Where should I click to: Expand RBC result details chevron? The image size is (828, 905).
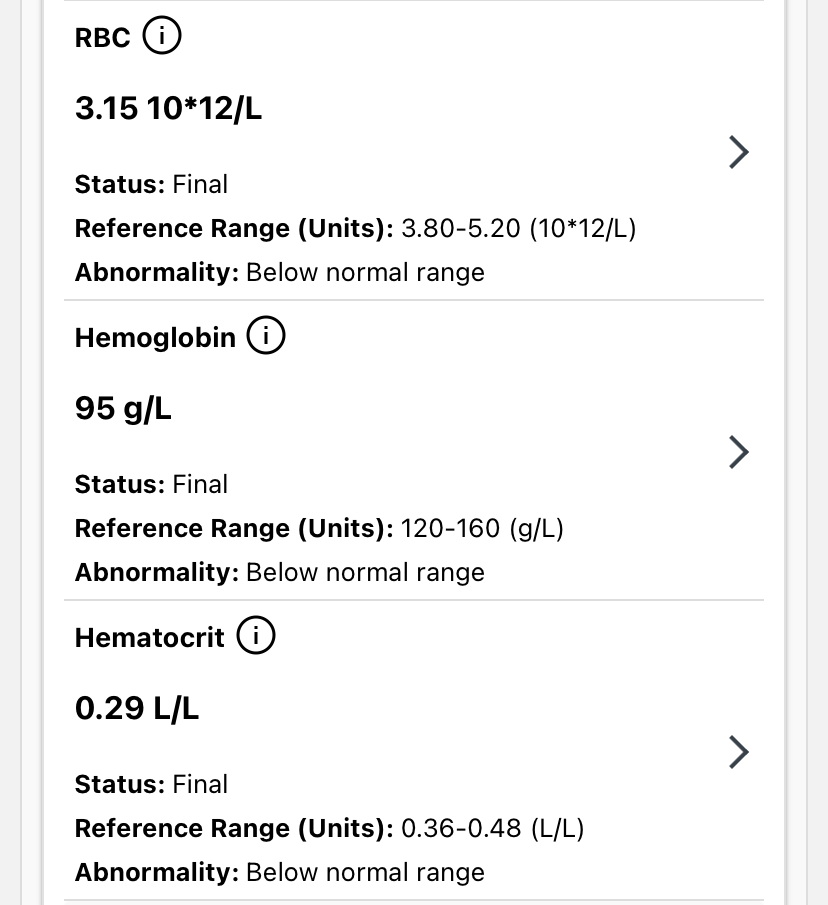[x=738, y=152]
